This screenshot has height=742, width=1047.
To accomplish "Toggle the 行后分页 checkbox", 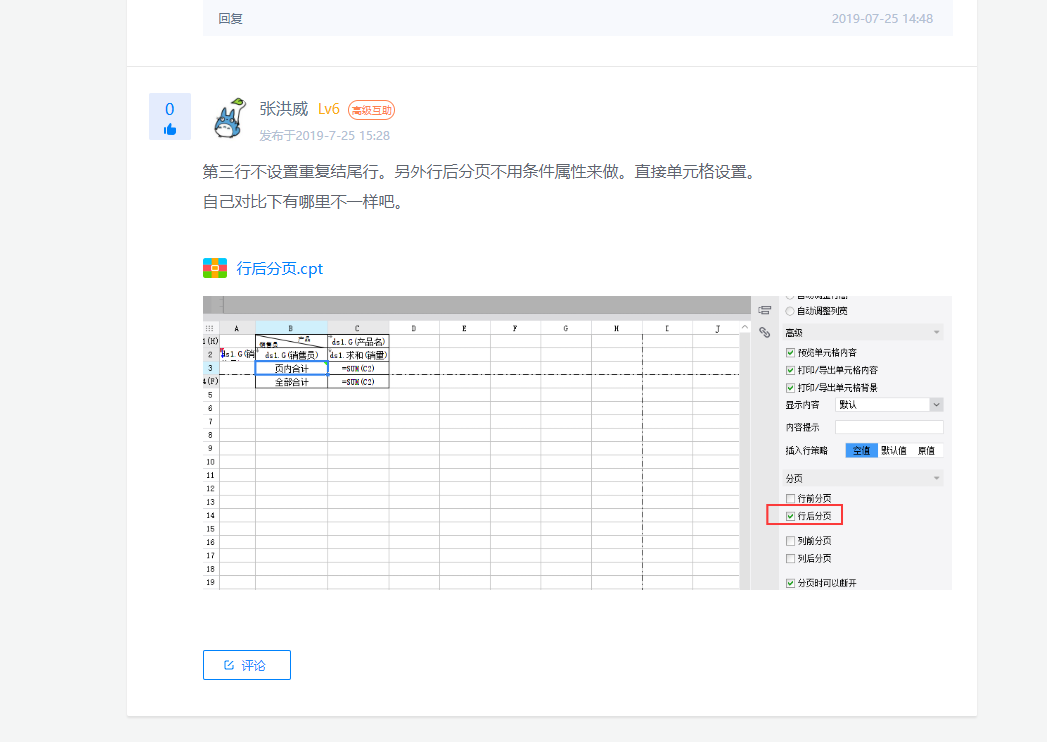I will [792, 517].
